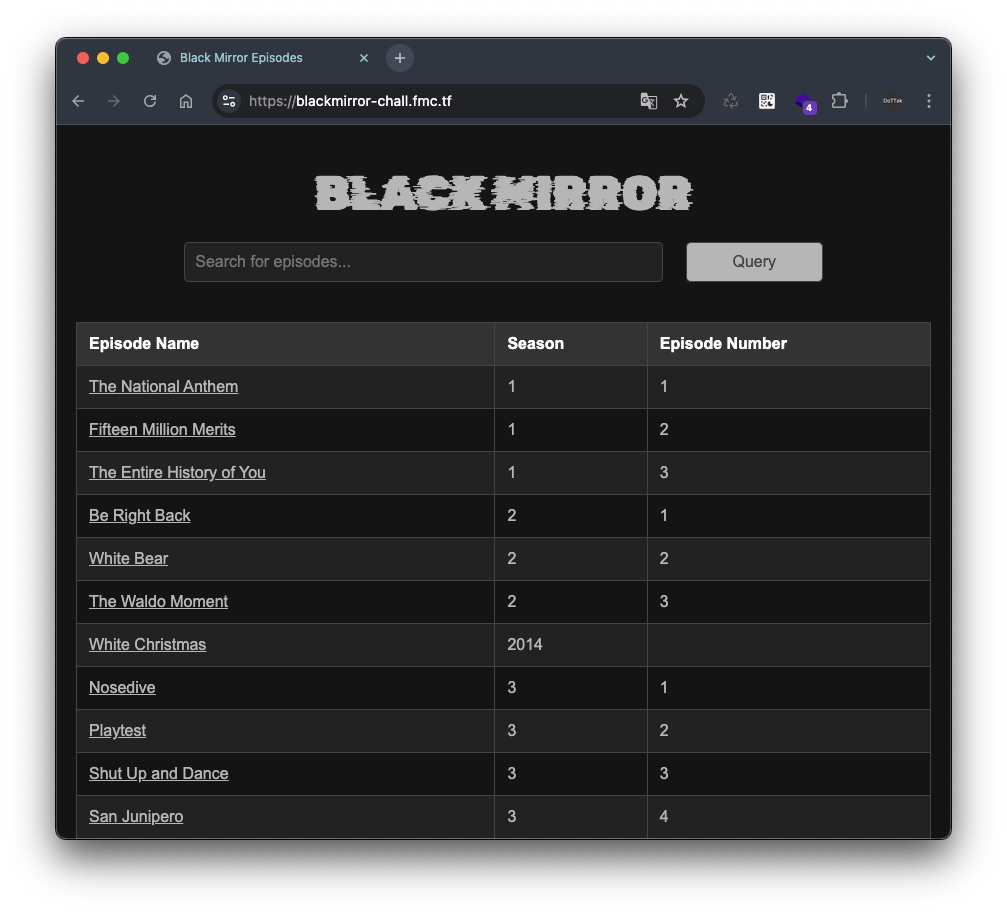Open The Waldo Moment link
Viewport: 1007px width, 913px height.
coord(158,602)
